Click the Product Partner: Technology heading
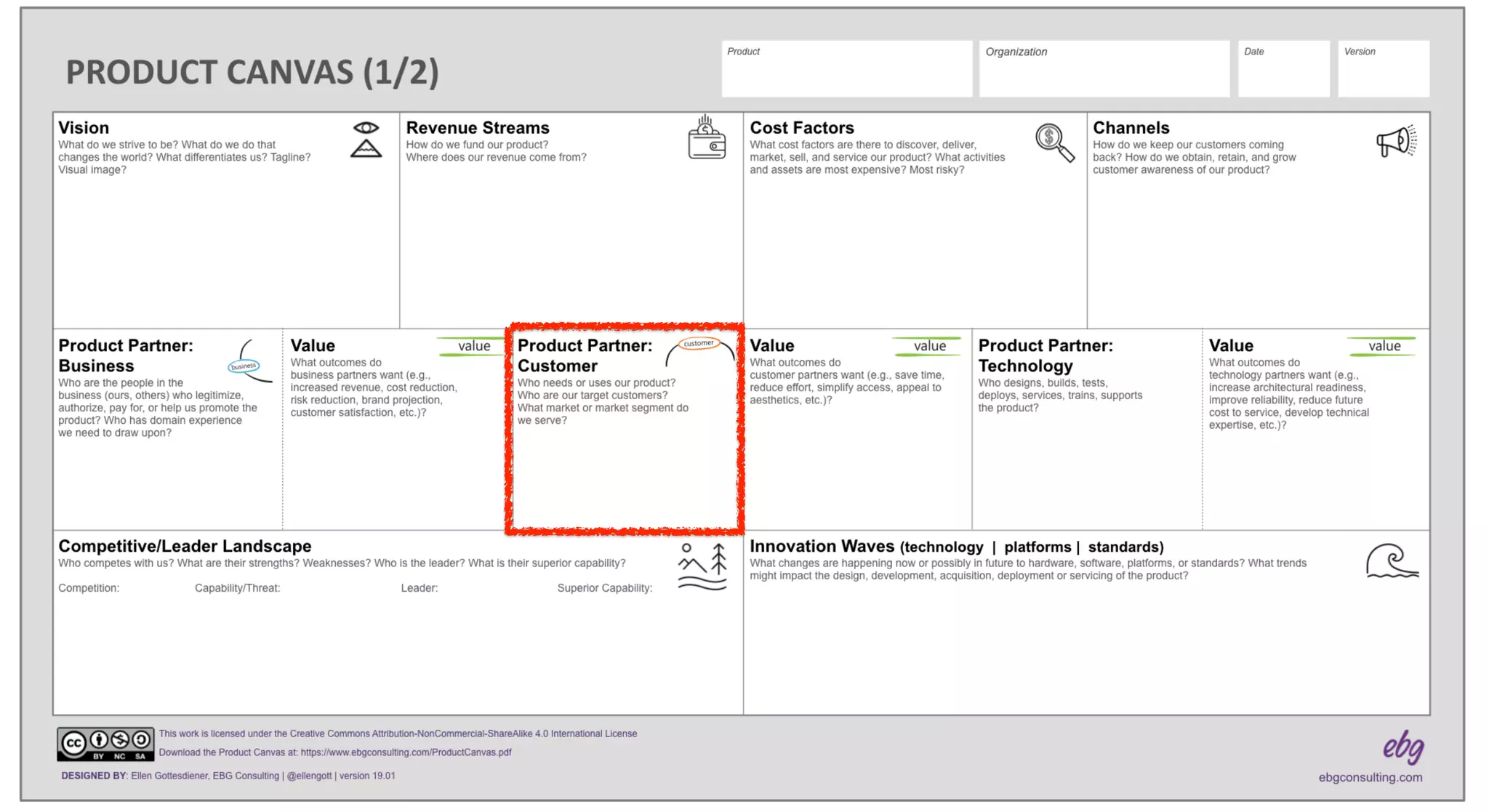The width and height of the screenshot is (1489, 812). [x=1045, y=355]
